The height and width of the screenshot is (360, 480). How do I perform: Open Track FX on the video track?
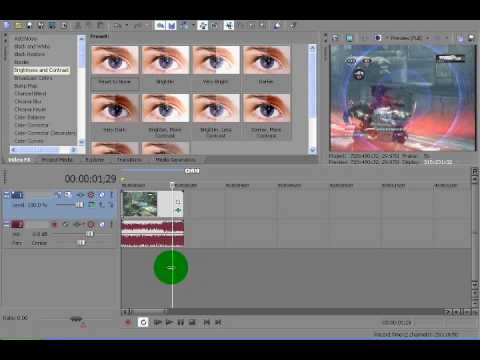(80, 195)
